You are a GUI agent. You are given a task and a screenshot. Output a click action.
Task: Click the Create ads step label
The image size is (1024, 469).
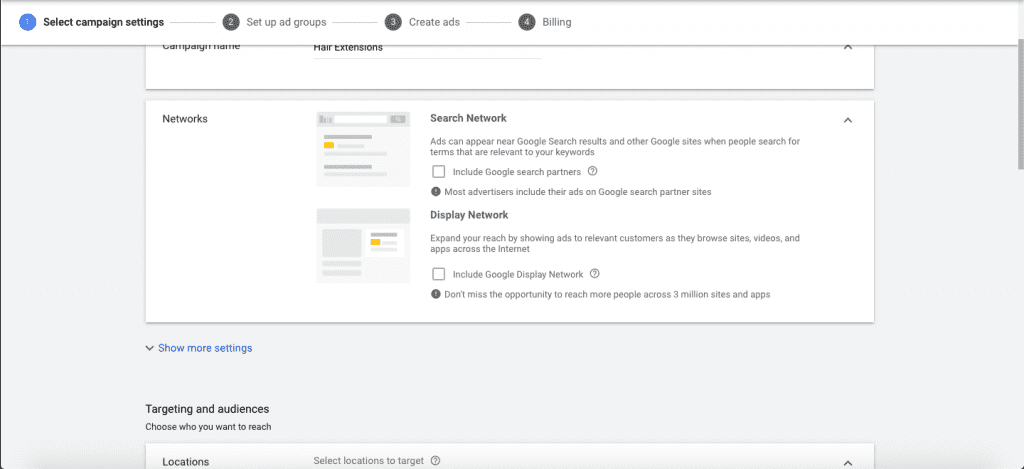tap(434, 22)
